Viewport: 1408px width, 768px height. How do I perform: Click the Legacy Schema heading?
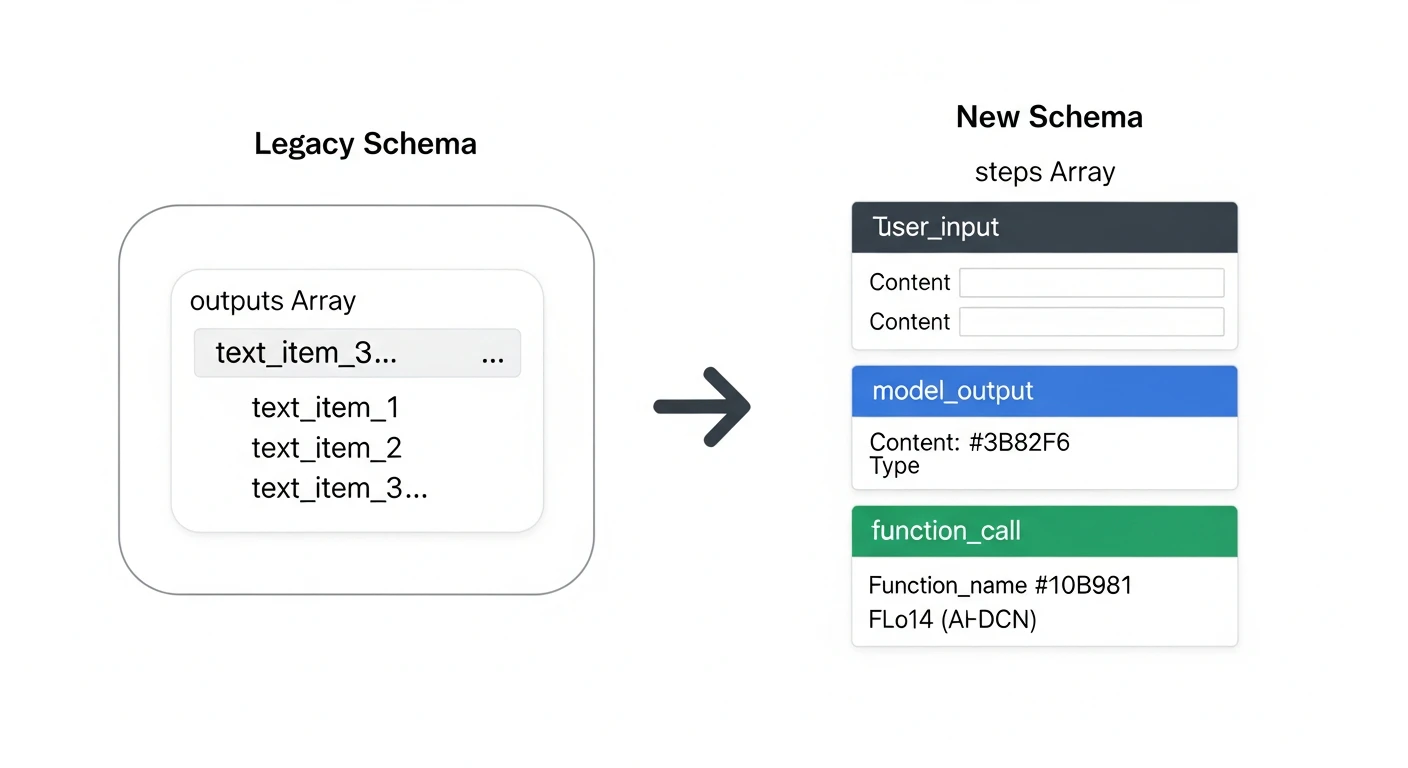[x=365, y=144]
